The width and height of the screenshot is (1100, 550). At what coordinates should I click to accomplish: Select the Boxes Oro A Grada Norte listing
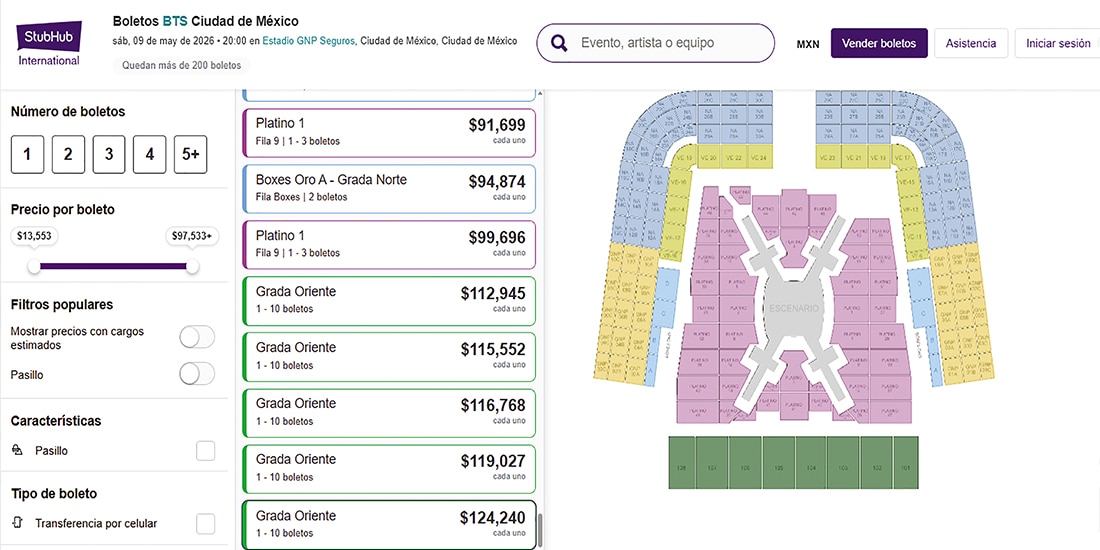coord(390,188)
